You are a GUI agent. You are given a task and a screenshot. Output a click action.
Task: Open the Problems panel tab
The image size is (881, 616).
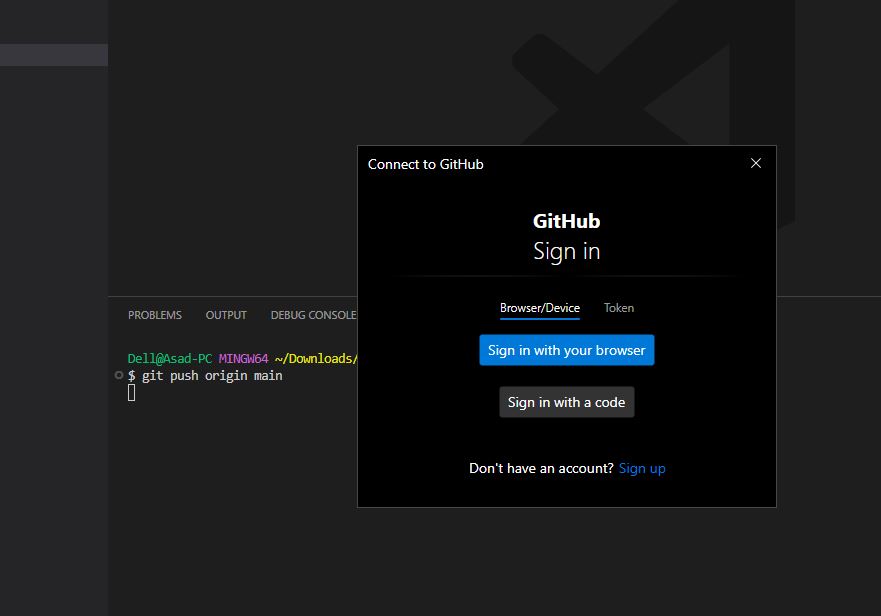point(155,315)
